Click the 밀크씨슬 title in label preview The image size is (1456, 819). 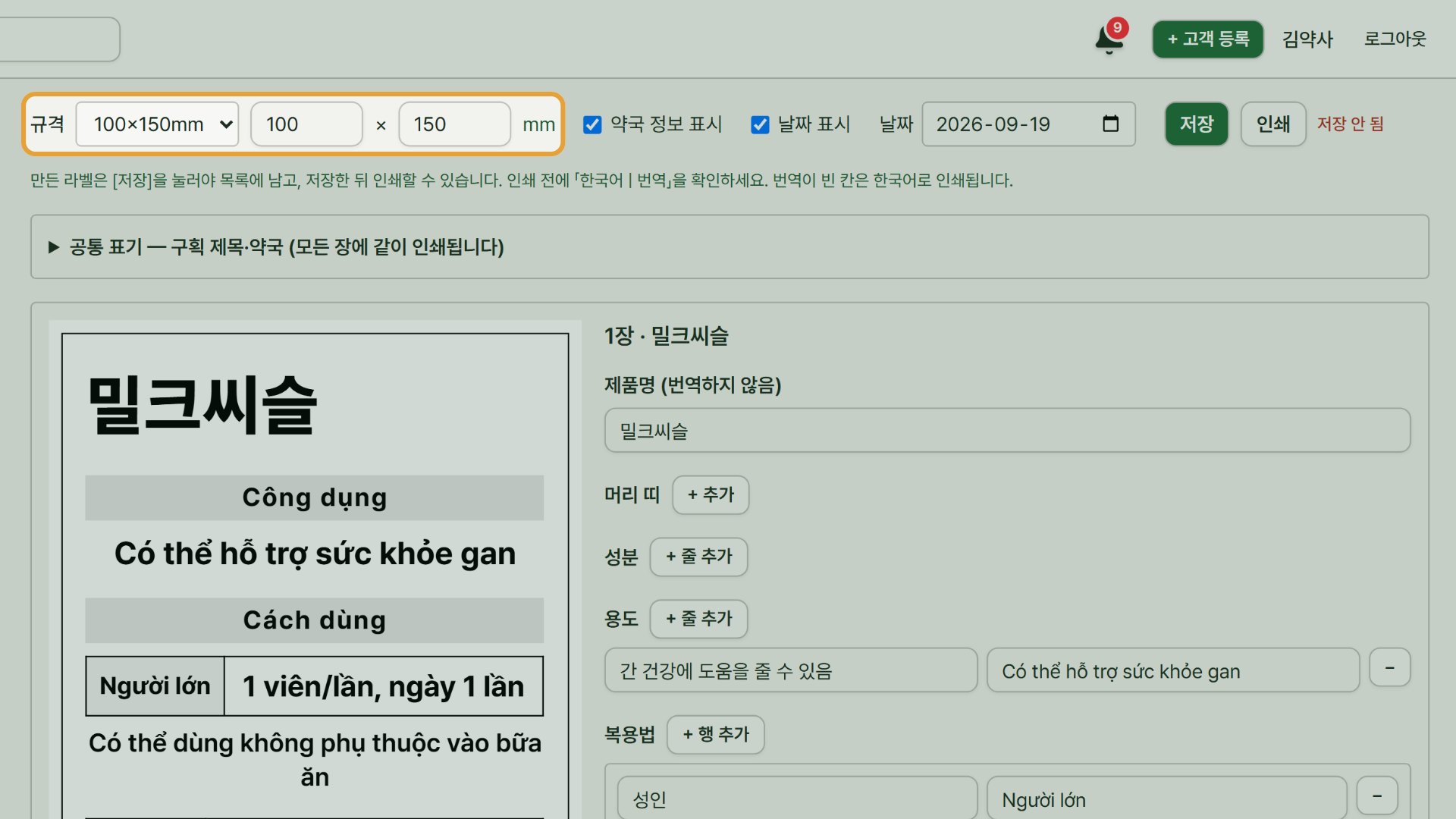[x=202, y=406]
